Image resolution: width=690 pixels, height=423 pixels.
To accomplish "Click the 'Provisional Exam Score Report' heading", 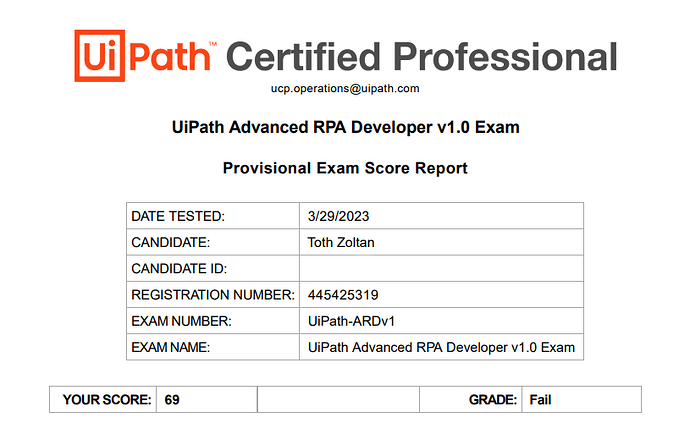I will [345, 168].
